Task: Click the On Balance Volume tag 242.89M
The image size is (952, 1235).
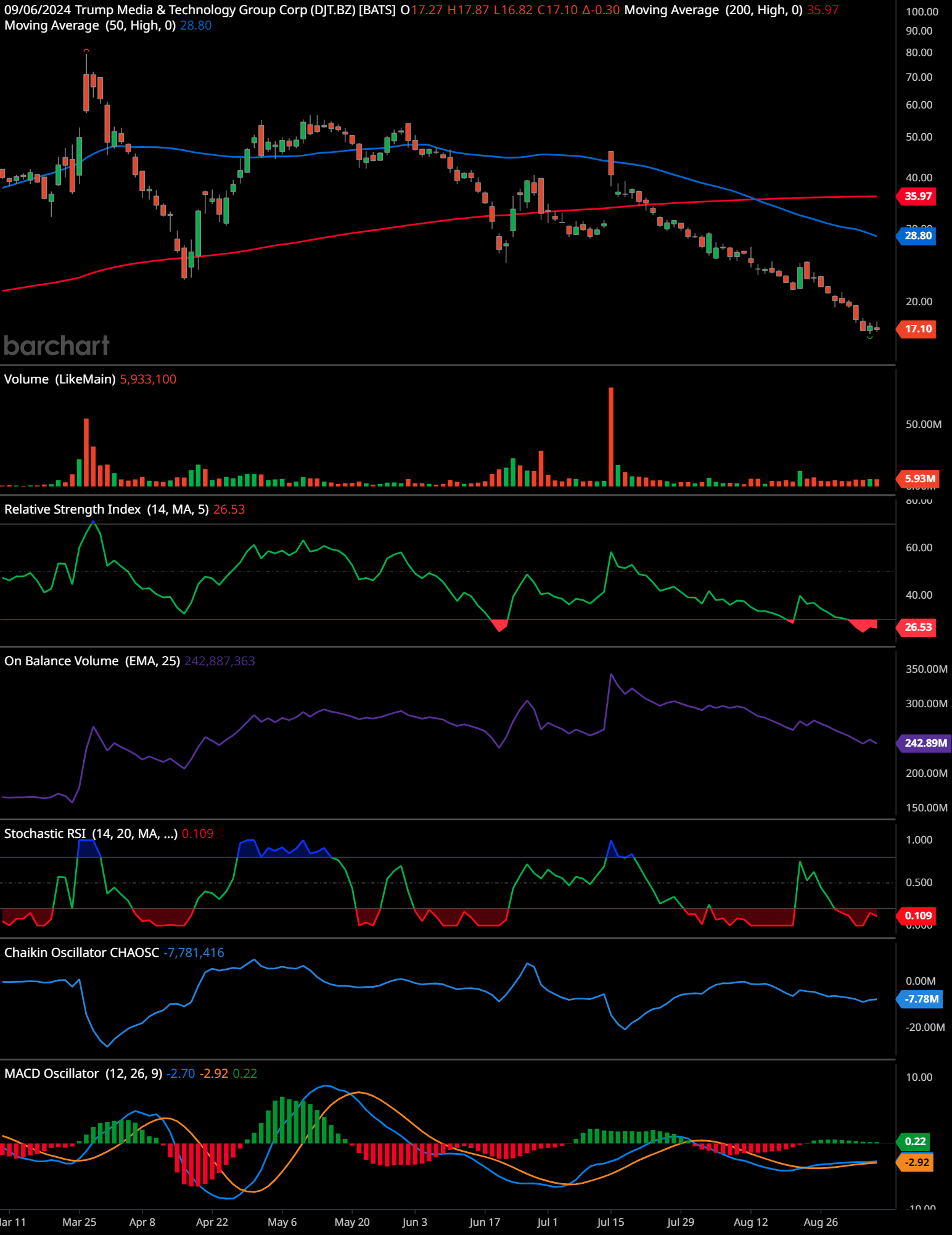Action: [924, 743]
